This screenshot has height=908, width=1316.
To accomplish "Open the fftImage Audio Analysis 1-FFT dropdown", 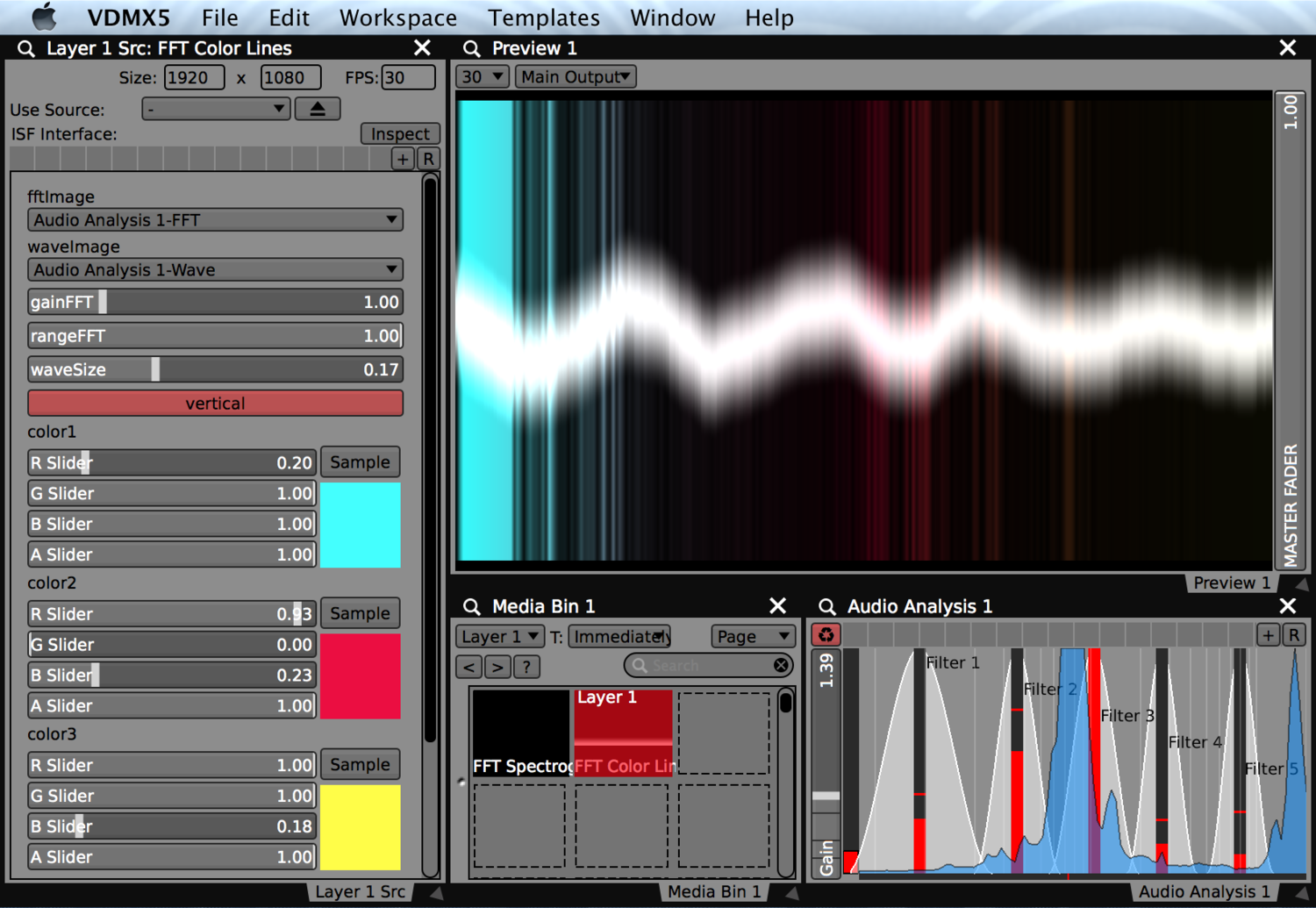I will tap(215, 219).
